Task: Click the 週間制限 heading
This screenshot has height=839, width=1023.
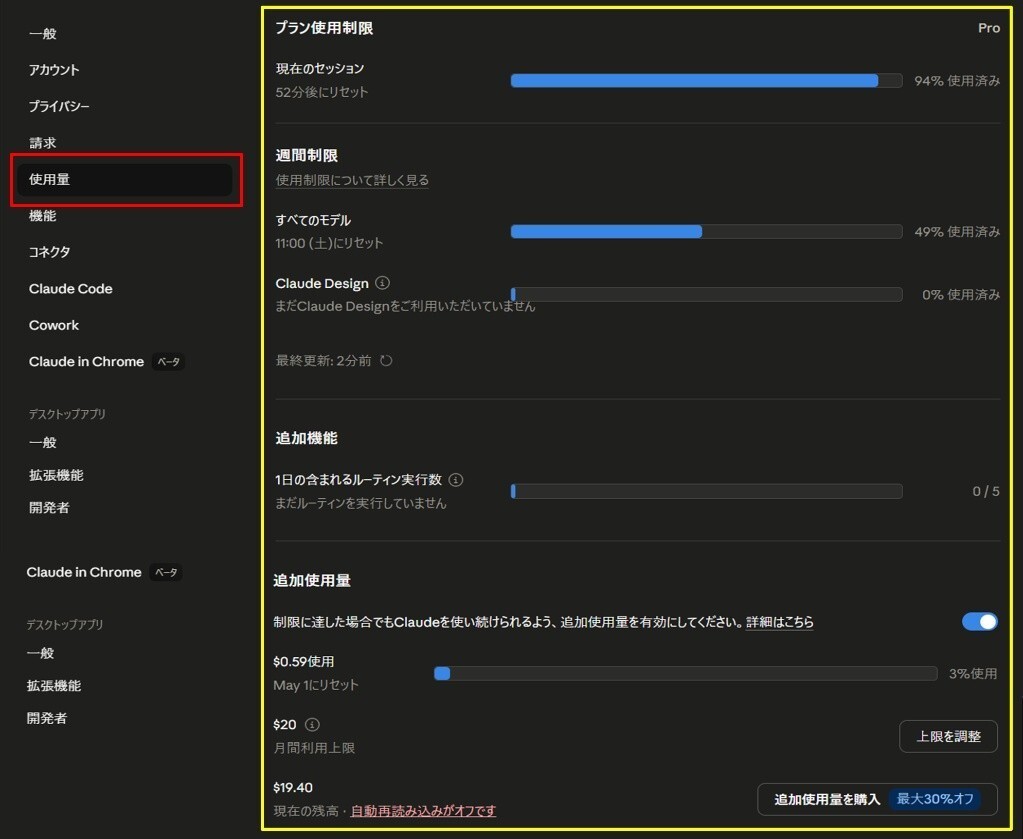Action: [306, 155]
